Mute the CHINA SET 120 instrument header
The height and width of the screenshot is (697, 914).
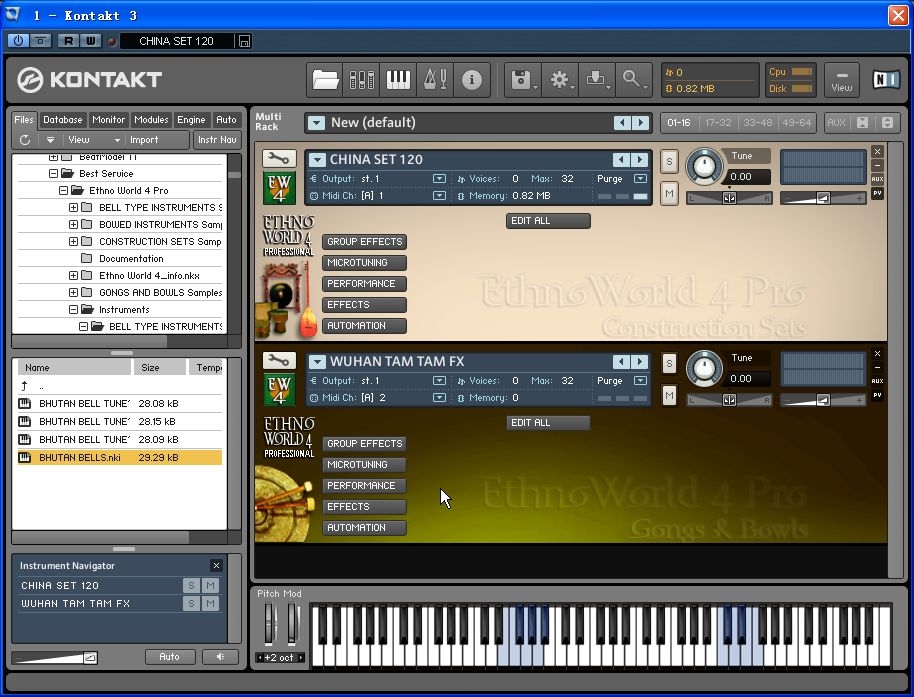[x=669, y=193]
